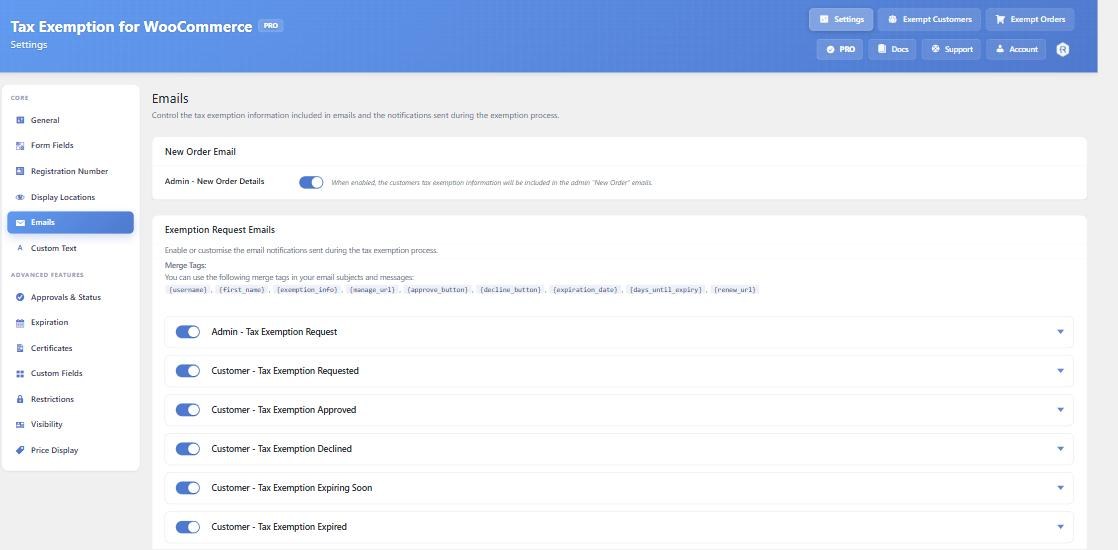Open the Price Display section
This screenshot has width=1118, height=550.
[x=71, y=450]
